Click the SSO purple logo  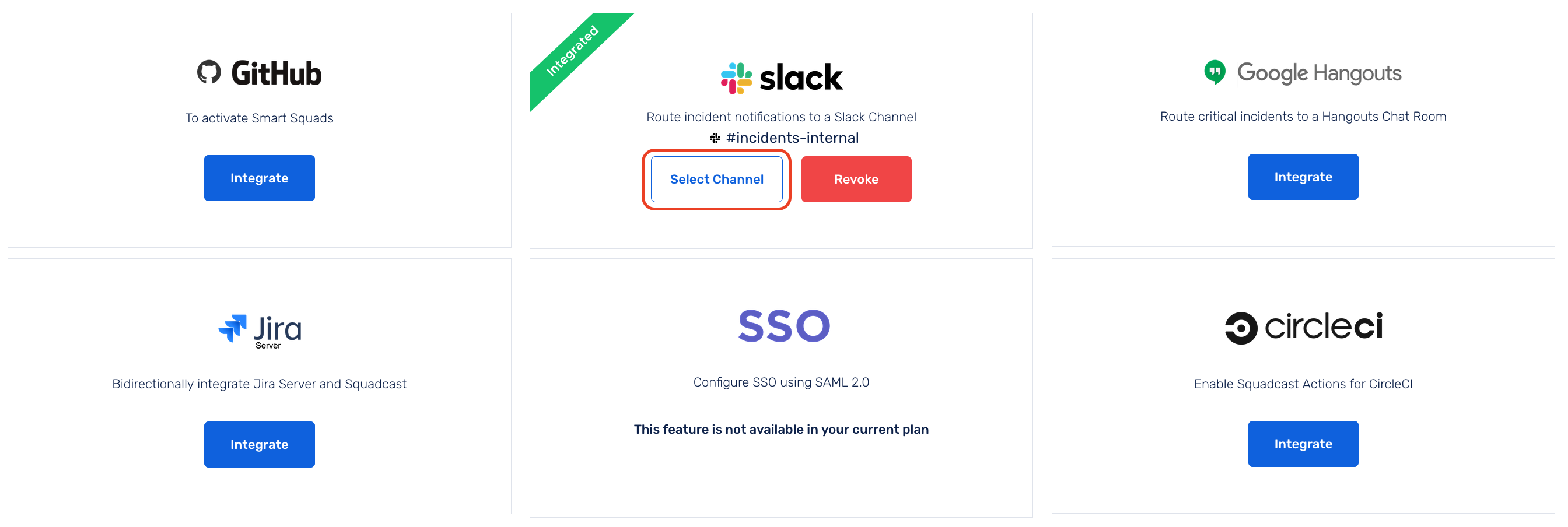tap(784, 325)
